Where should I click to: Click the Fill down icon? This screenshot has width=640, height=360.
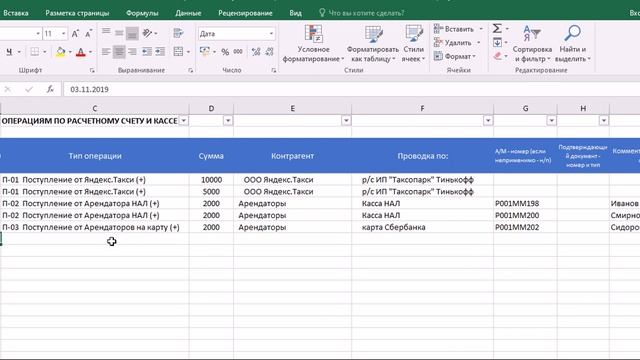[x=497, y=42]
